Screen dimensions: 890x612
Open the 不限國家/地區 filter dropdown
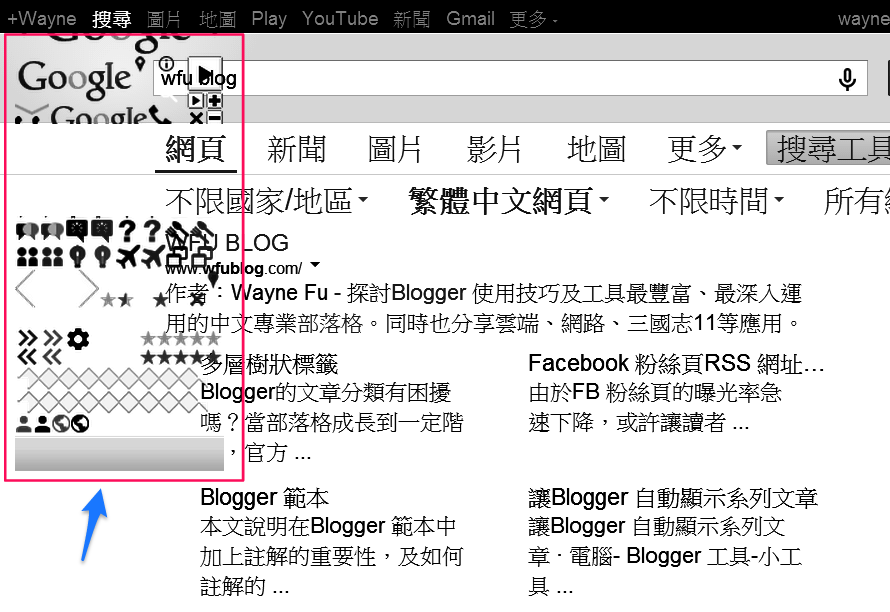click(267, 201)
